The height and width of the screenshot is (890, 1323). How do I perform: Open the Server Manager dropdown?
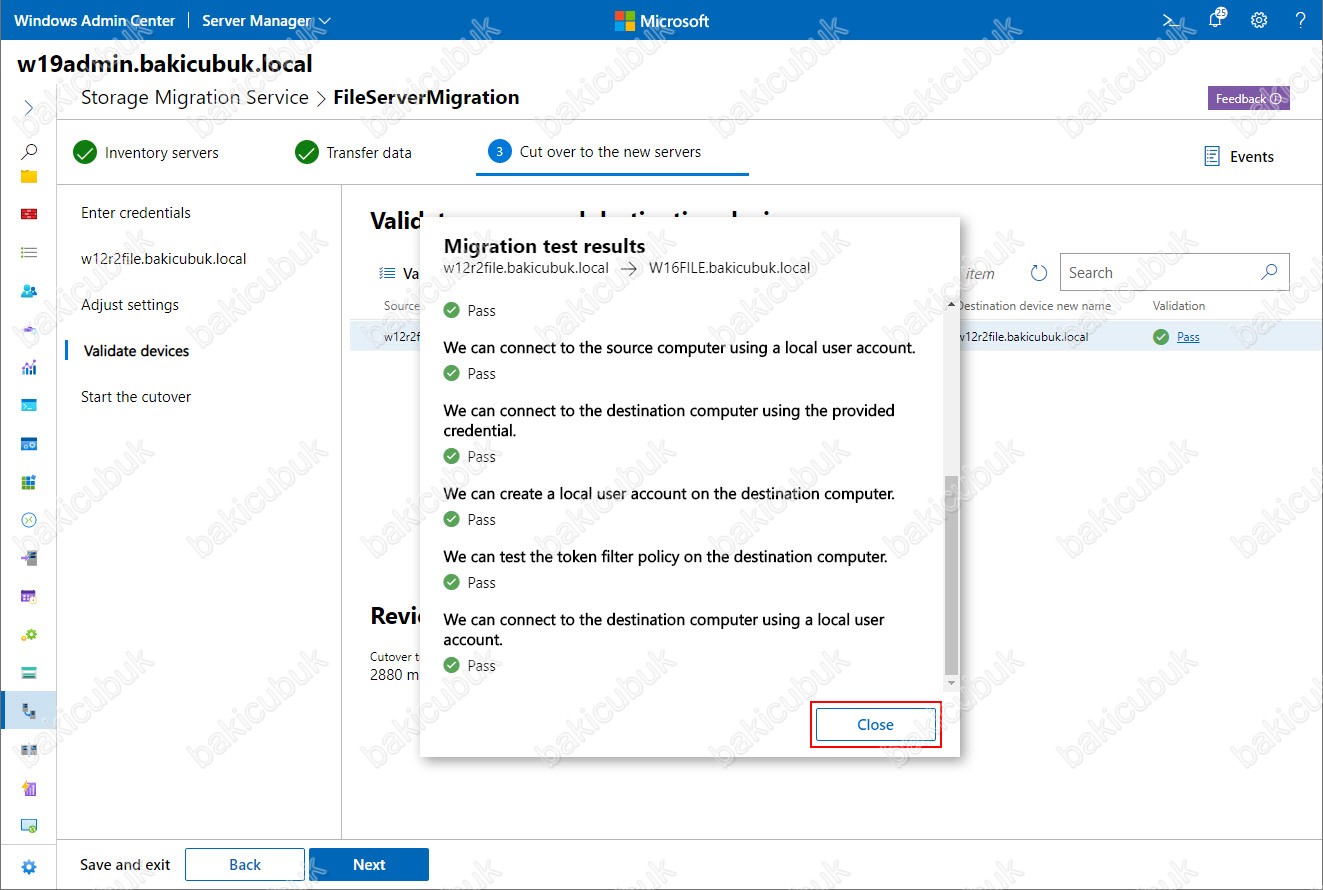266,20
